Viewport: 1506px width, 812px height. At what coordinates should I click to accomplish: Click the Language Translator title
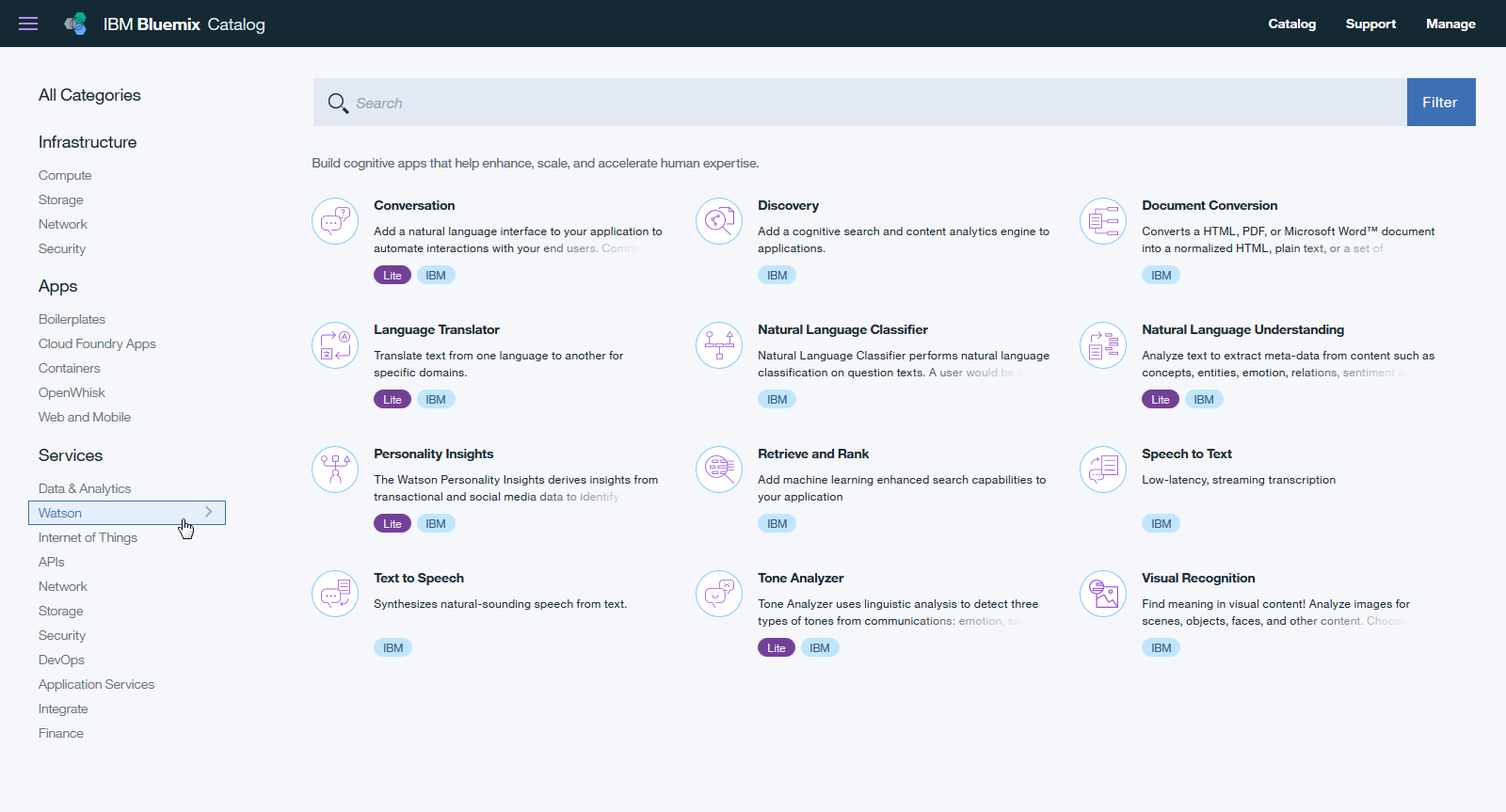point(437,329)
